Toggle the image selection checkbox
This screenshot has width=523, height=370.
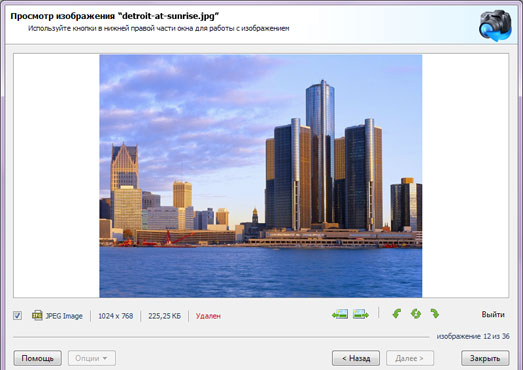[17, 316]
